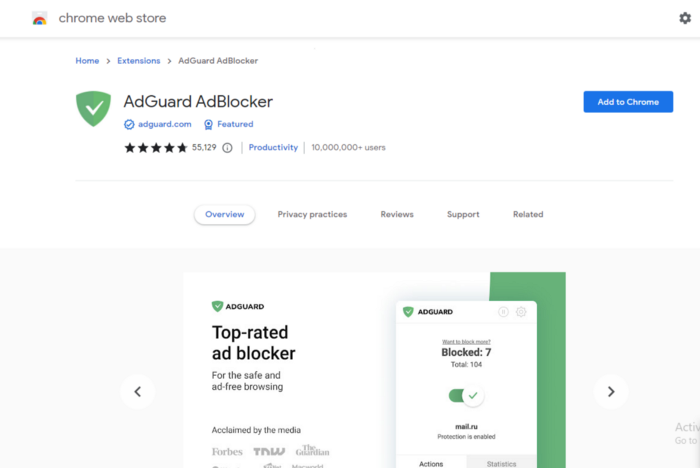Click the verified publisher badge icon
This screenshot has height=468, width=700.
pos(129,125)
